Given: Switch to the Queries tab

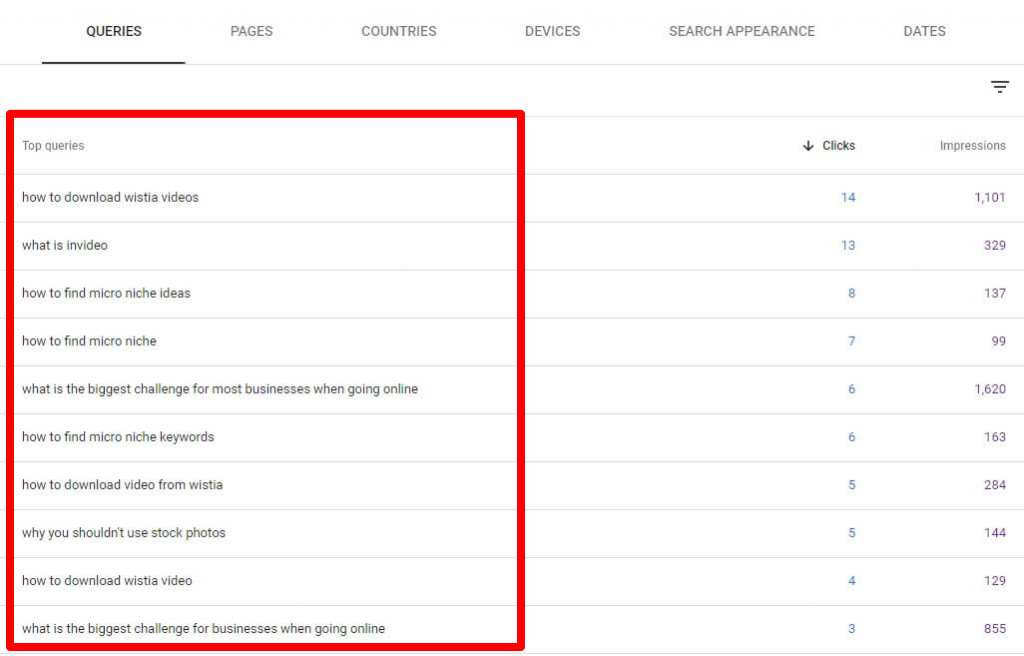Looking at the screenshot, I should (114, 31).
